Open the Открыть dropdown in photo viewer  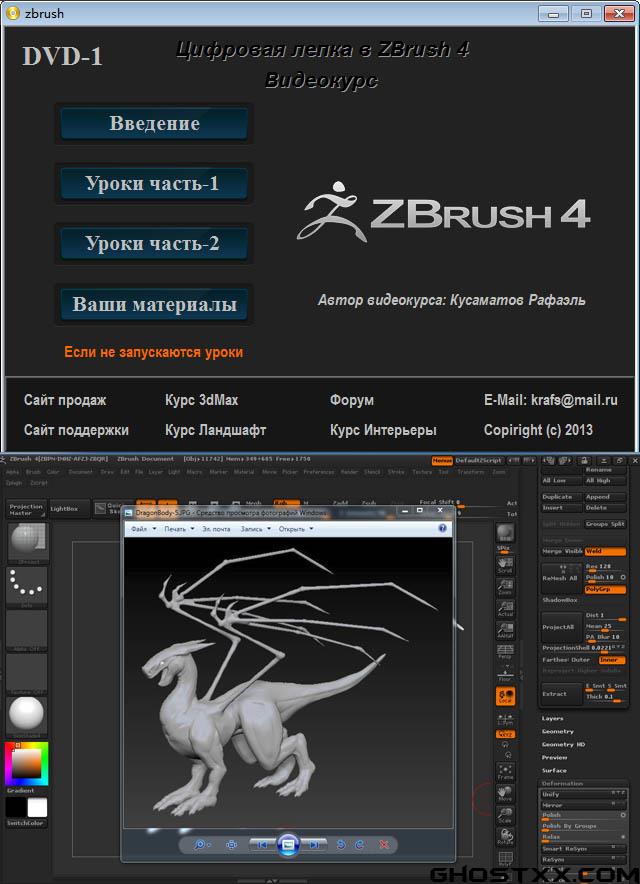[295, 529]
